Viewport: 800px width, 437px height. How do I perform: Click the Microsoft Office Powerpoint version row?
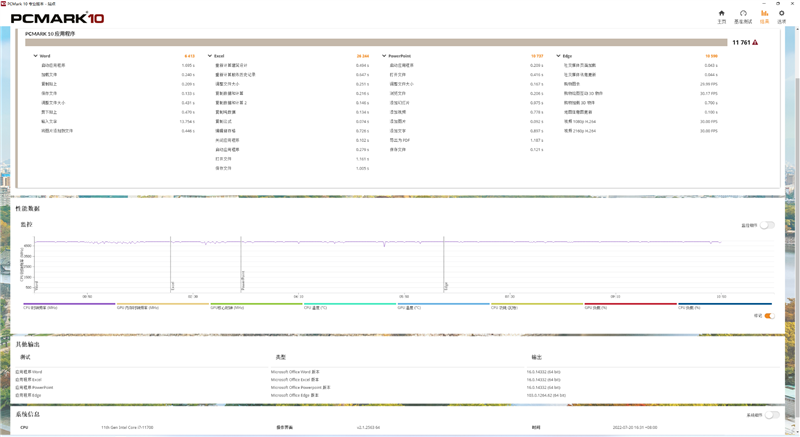point(301,388)
